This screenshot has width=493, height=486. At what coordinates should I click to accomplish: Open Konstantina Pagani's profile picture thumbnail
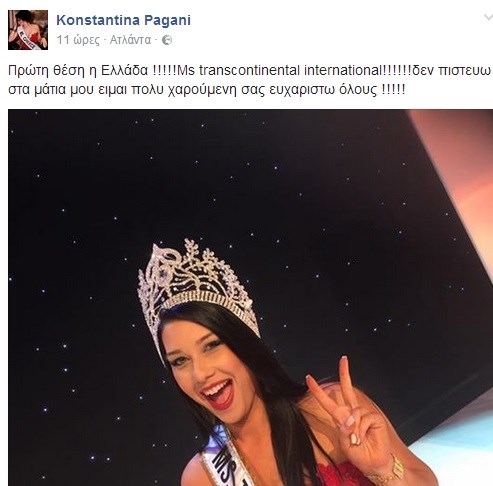pyautogui.click(x=28, y=30)
